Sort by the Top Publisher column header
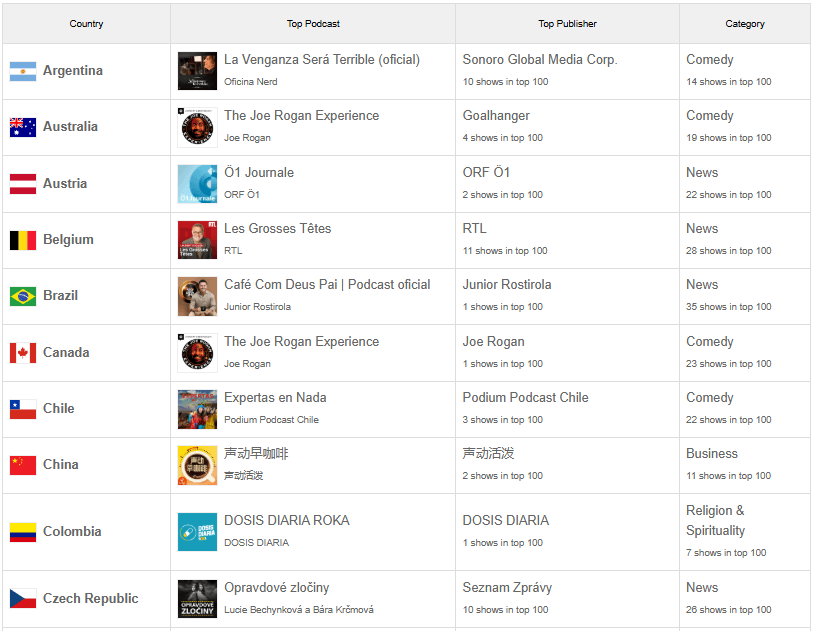Image resolution: width=814 pixels, height=631 pixels. coord(567,24)
